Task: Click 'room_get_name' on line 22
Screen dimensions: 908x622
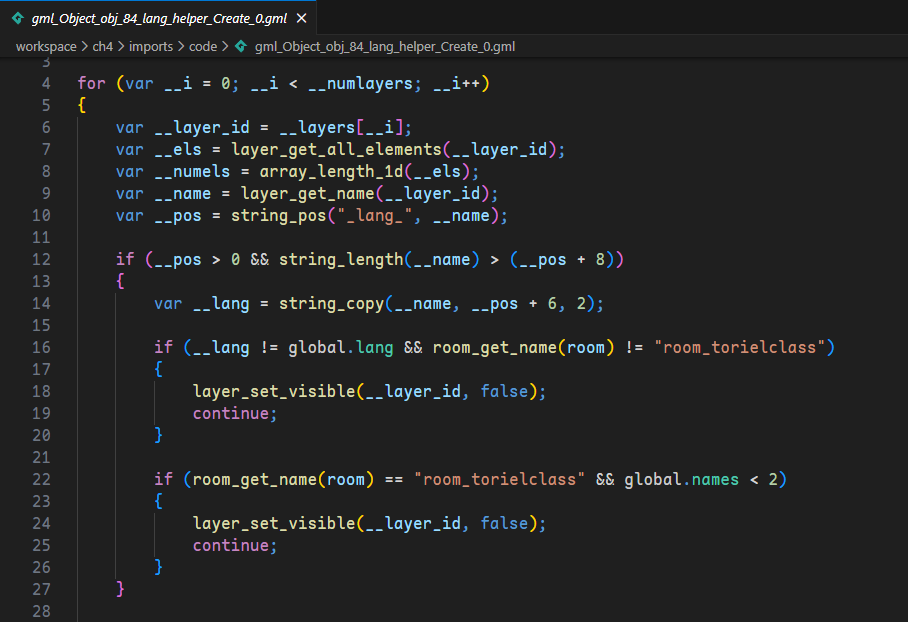Action: (255, 480)
